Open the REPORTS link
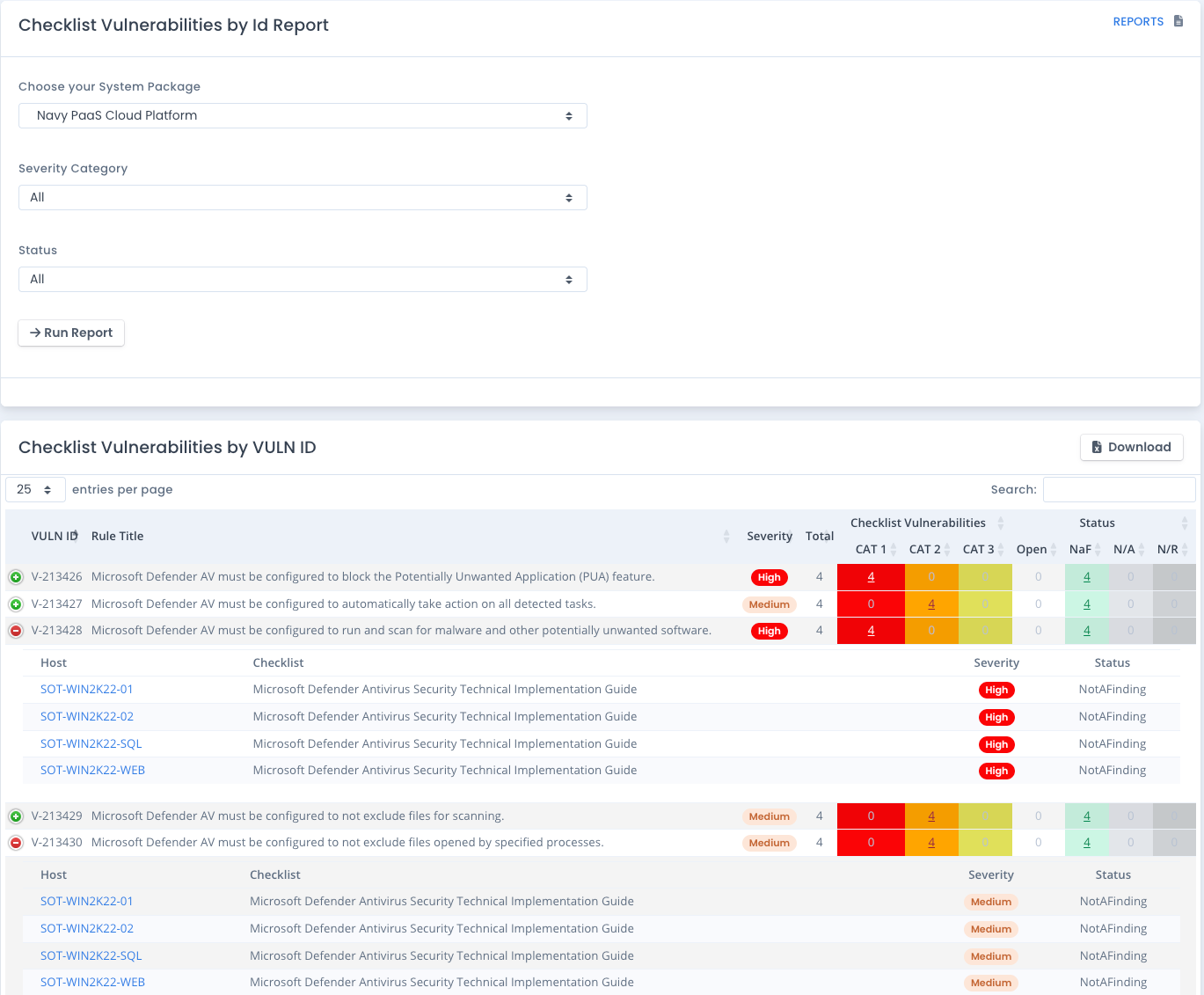Screen dimensions: 1204x995 pos(1138,21)
